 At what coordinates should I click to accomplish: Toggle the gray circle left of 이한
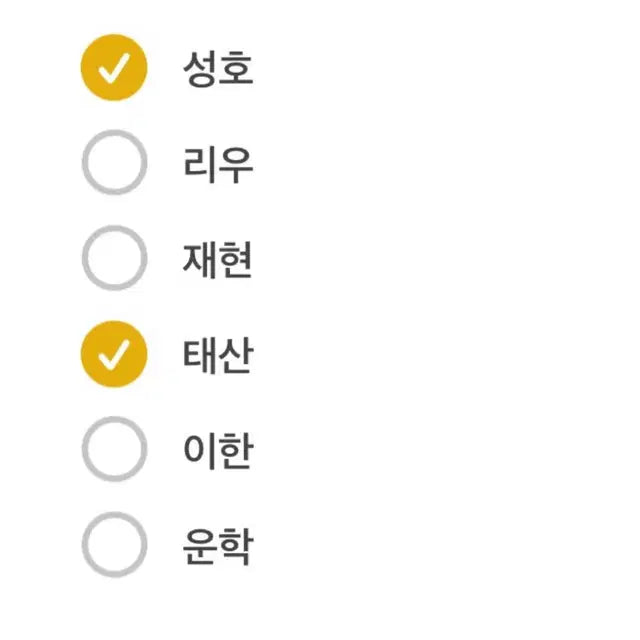tap(114, 449)
